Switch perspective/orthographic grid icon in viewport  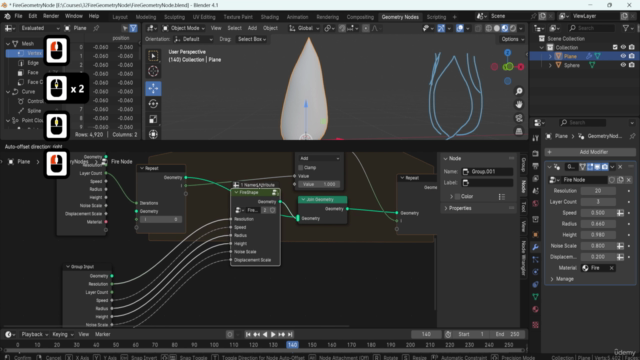[519, 131]
